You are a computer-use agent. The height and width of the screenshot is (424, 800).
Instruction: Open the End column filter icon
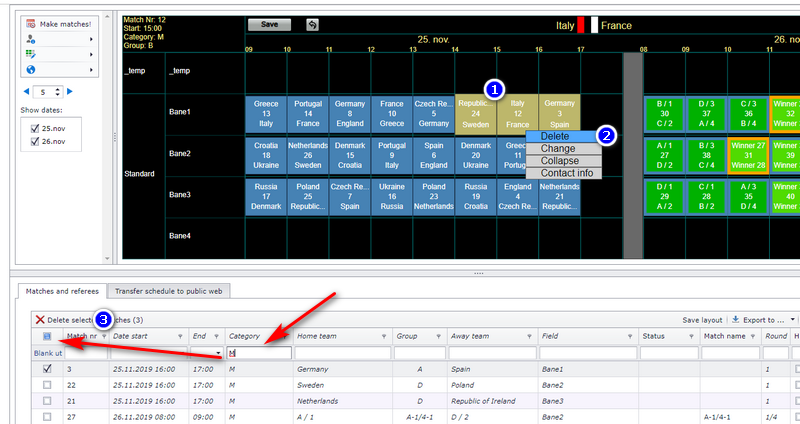point(216,337)
